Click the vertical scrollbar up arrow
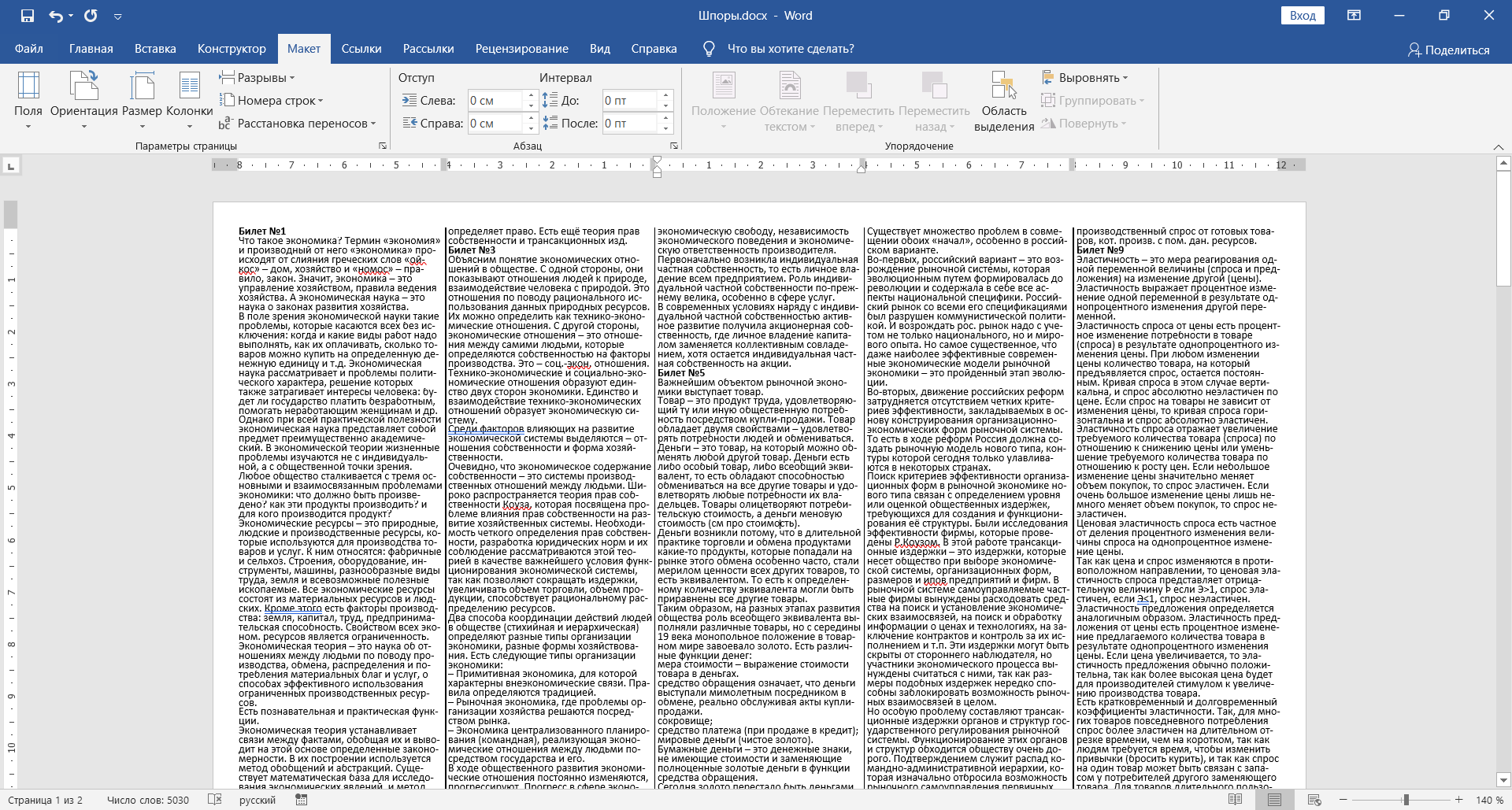The image size is (1512, 810). point(1503,163)
